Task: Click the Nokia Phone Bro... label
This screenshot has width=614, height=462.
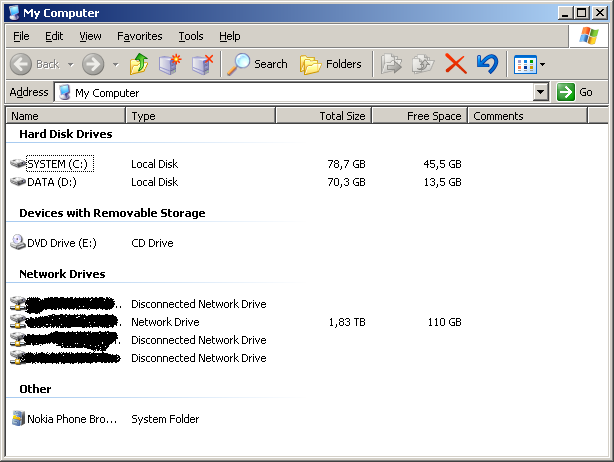Action: pyautogui.click(x=72, y=419)
